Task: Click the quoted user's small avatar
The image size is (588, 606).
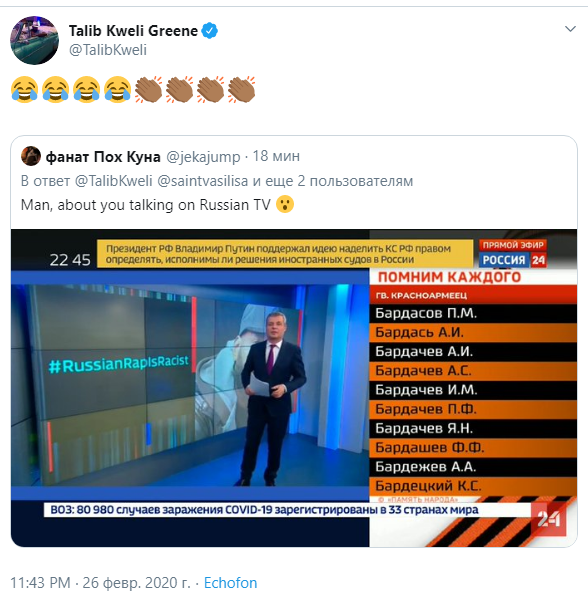Action: [31, 156]
